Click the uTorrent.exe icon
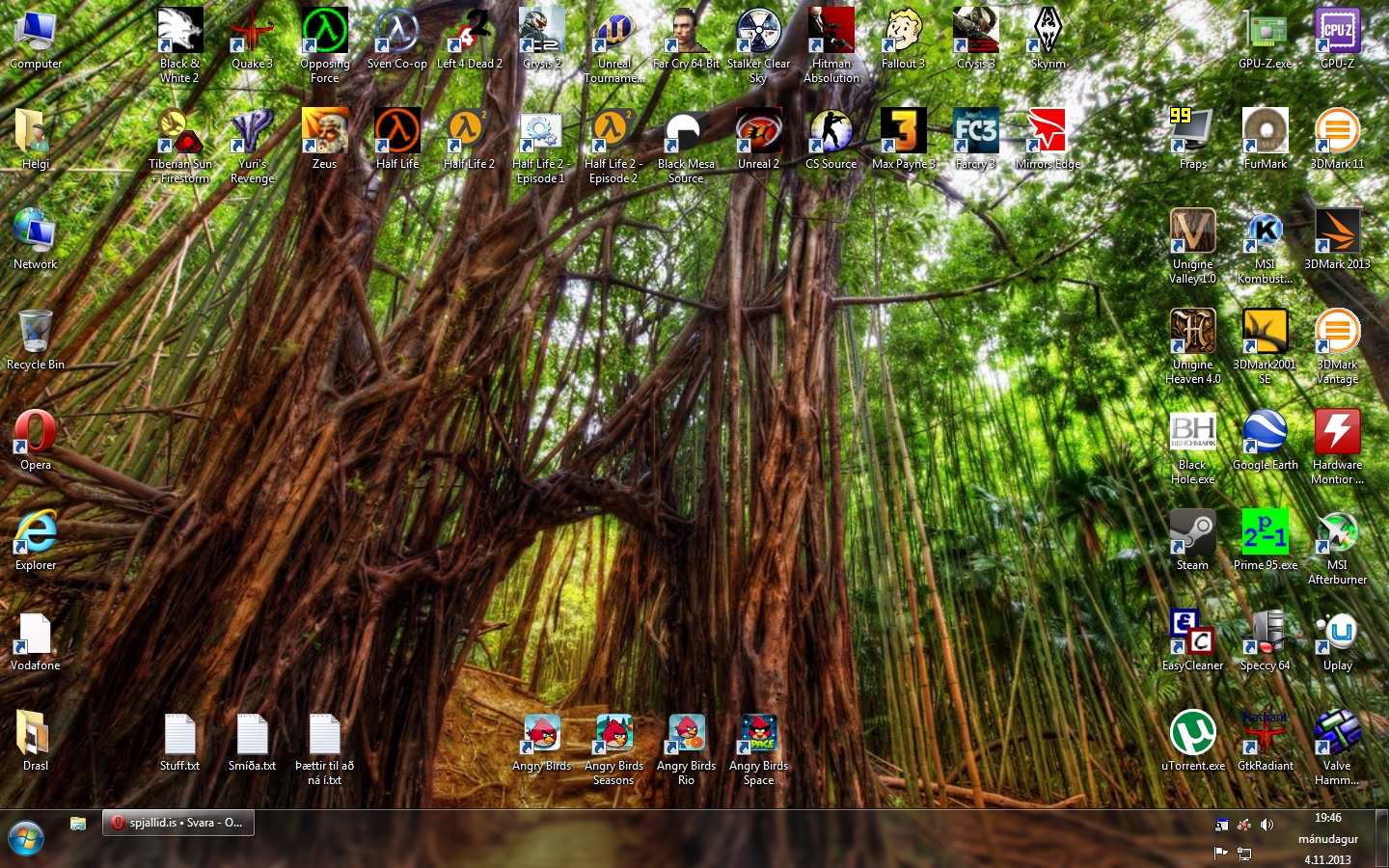Image resolution: width=1389 pixels, height=868 pixels. pyautogui.click(x=1192, y=735)
